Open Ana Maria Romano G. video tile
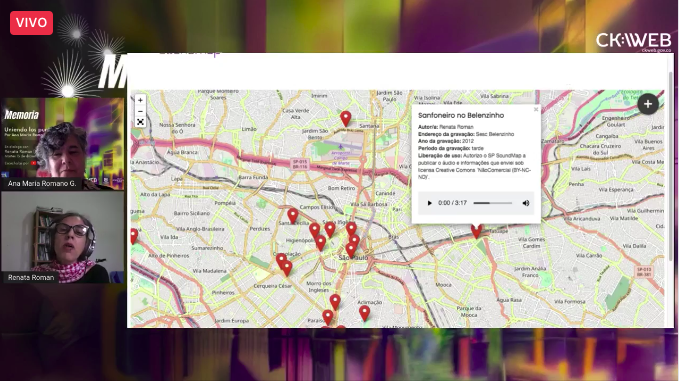 pyautogui.click(x=62, y=144)
